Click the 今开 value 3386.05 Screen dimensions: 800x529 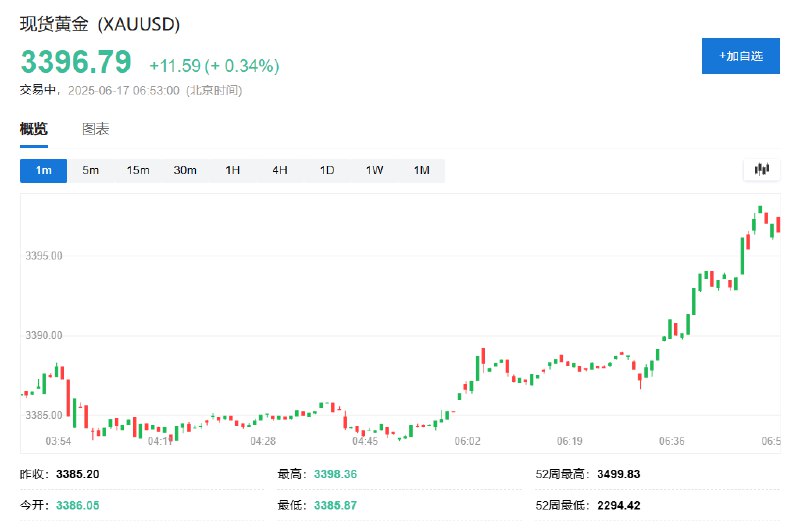(78, 506)
